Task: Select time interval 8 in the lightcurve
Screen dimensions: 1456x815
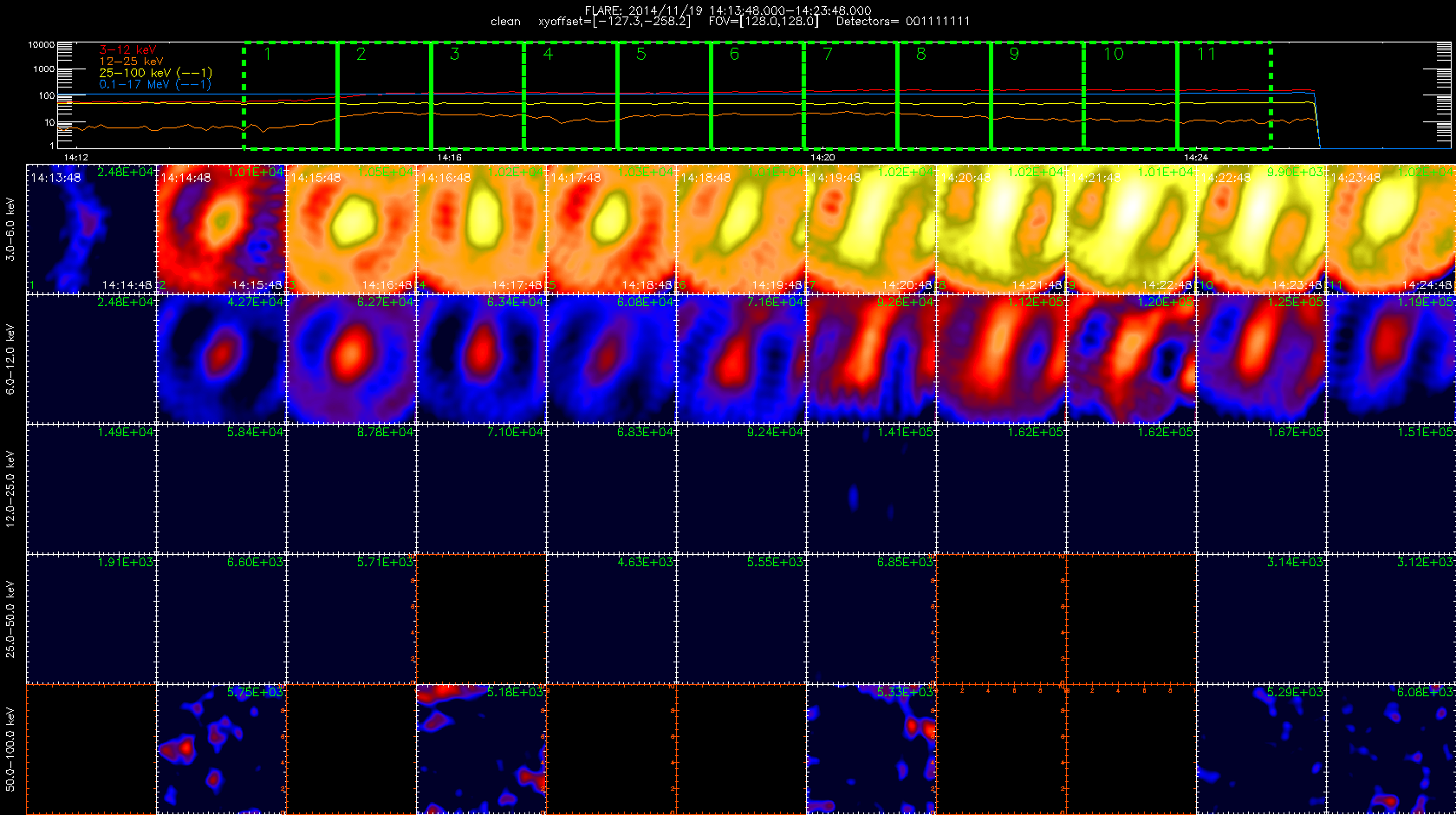Action: [x=945, y=95]
